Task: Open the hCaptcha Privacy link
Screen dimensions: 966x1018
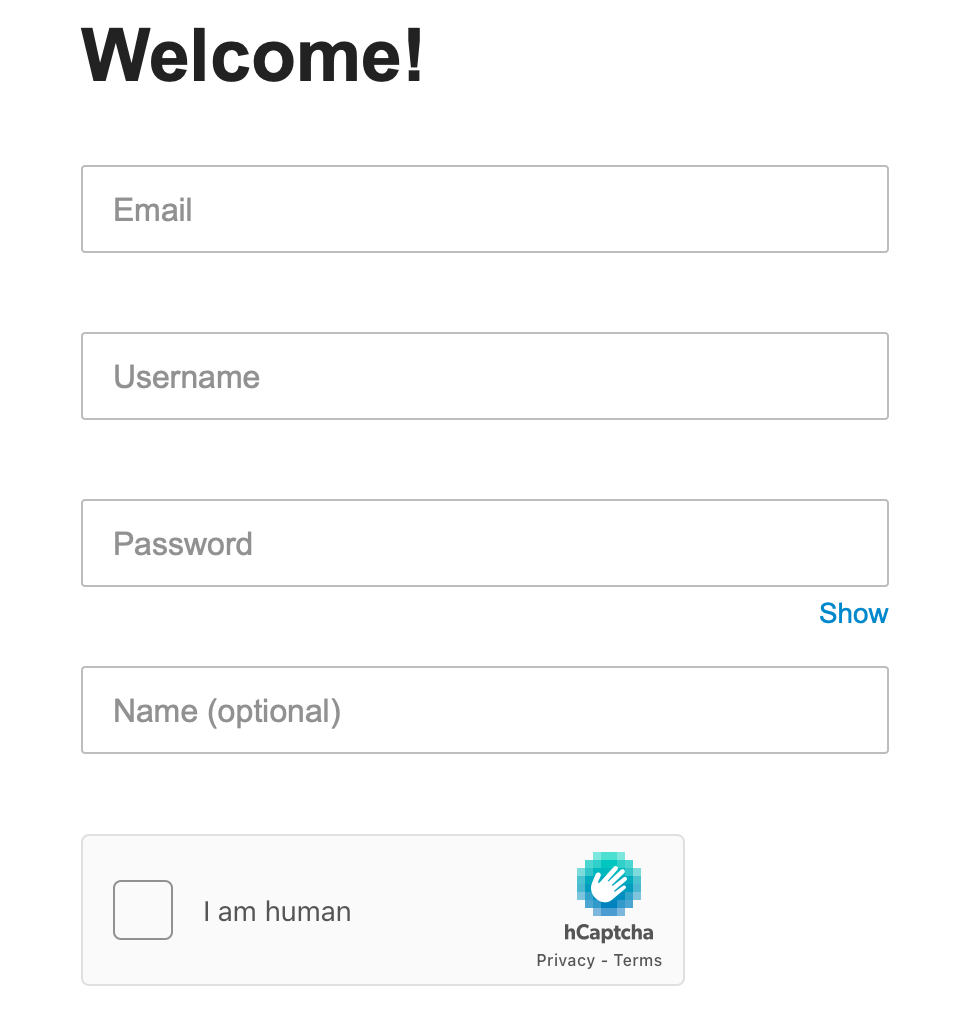Action: [565, 960]
